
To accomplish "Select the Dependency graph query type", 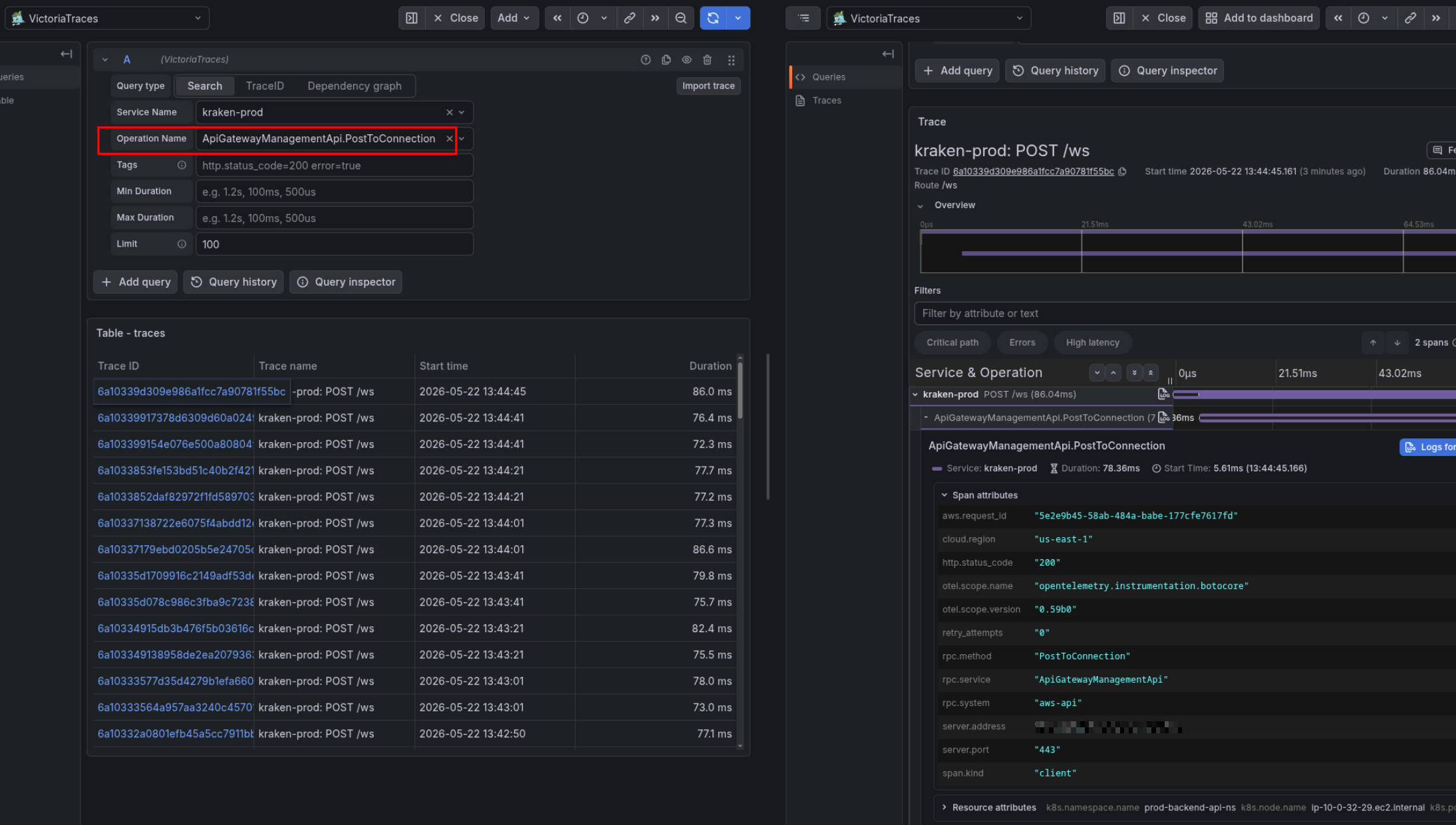I will click(x=355, y=86).
